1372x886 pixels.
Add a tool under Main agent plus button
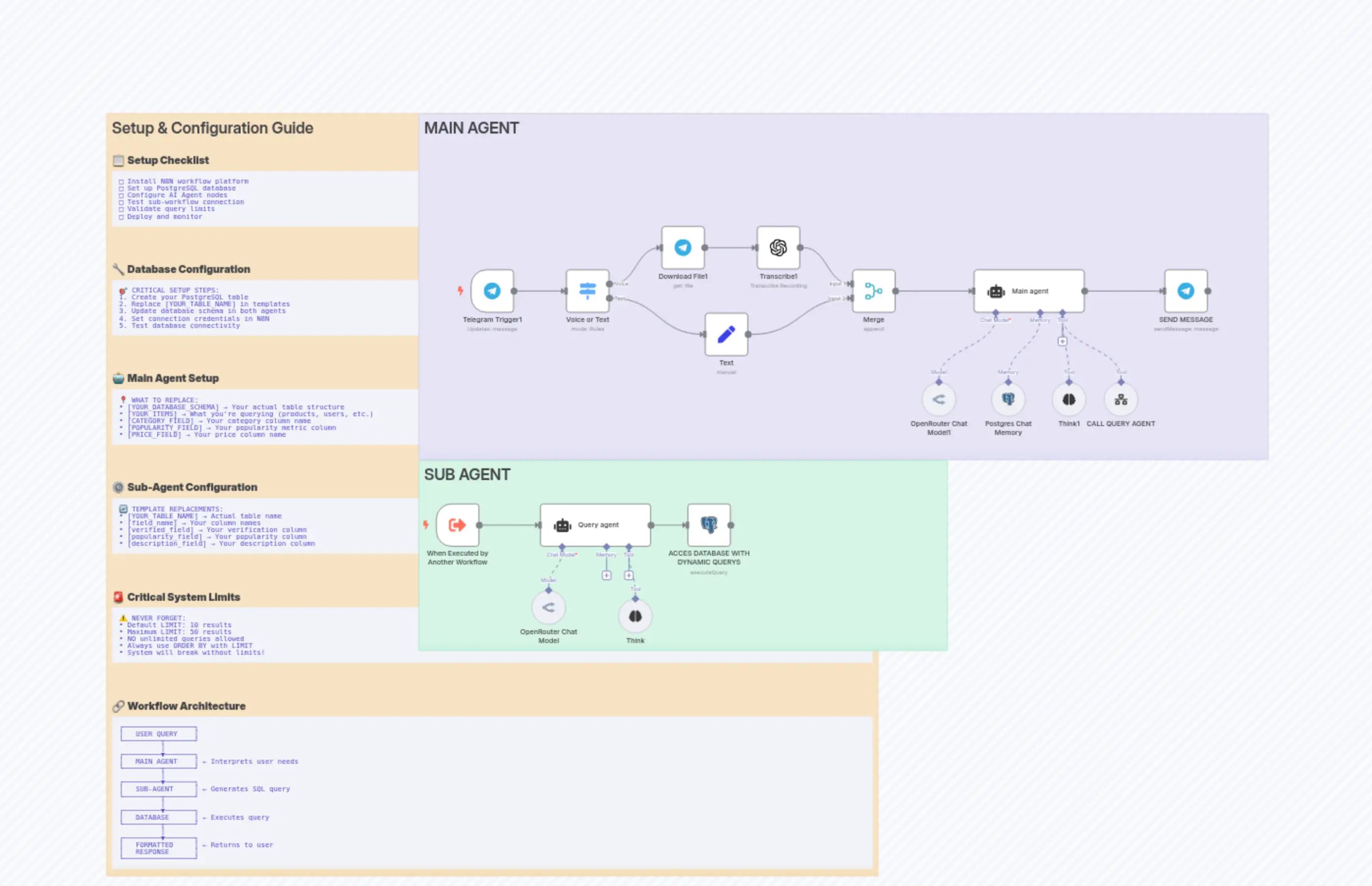point(1062,341)
